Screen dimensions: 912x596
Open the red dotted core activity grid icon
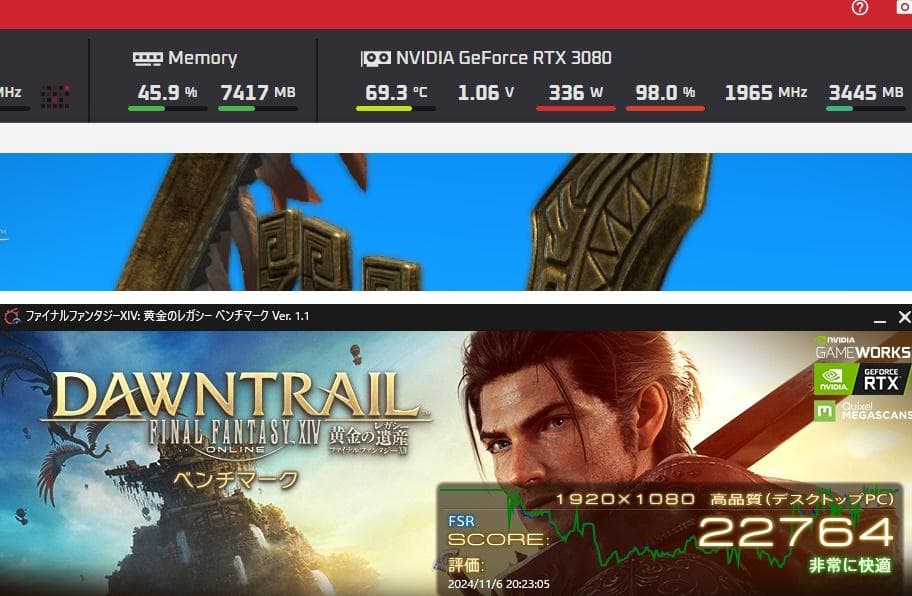[55, 96]
